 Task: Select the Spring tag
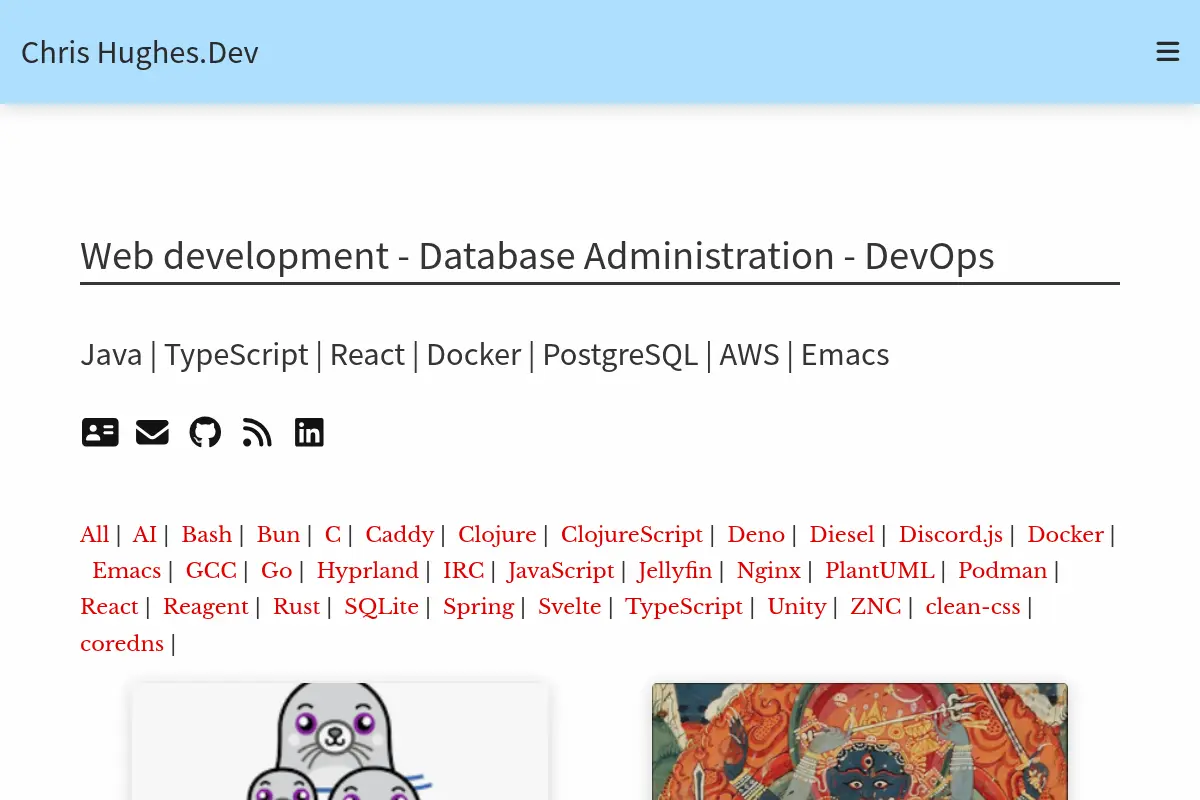[478, 606]
